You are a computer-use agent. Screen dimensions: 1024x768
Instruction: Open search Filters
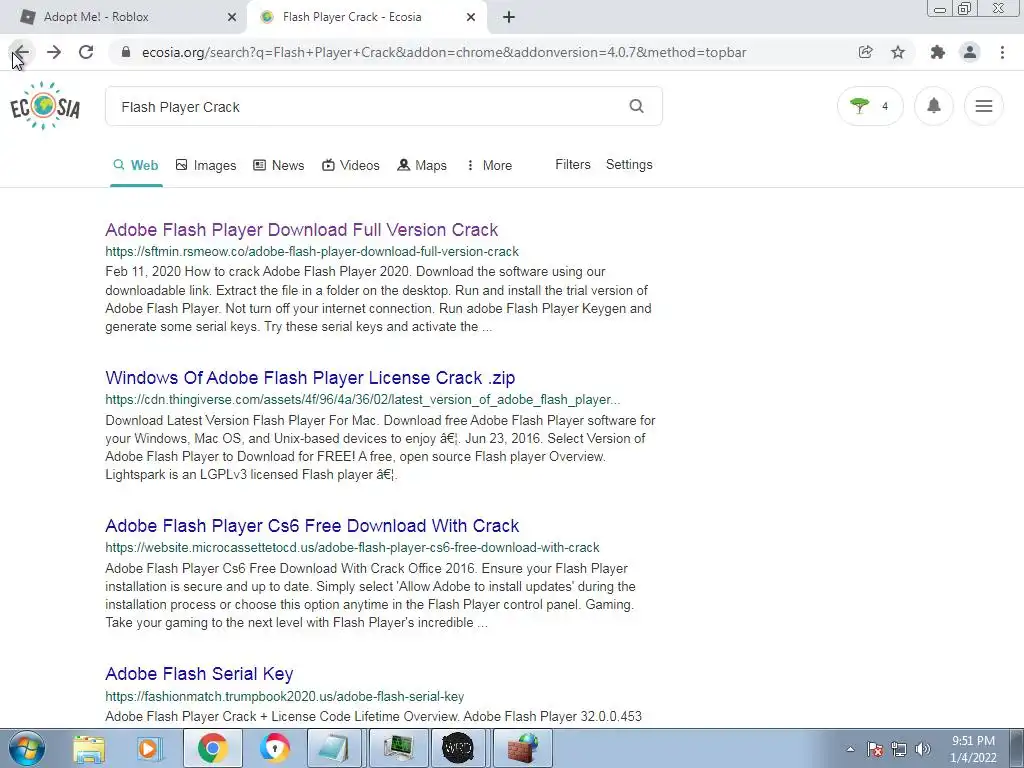pos(573,165)
